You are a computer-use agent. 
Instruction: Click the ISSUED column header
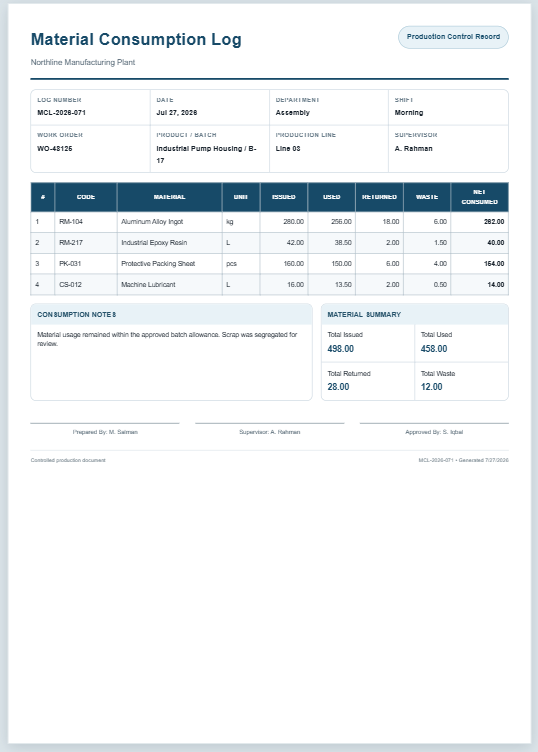[x=284, y=197]
